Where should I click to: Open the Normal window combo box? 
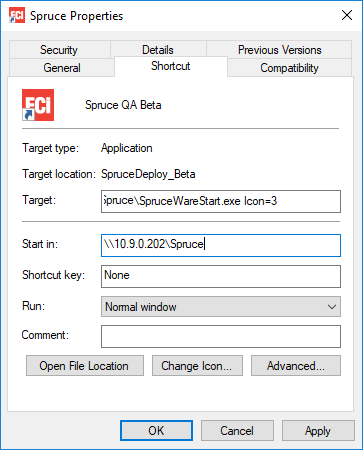coord(221,307)
